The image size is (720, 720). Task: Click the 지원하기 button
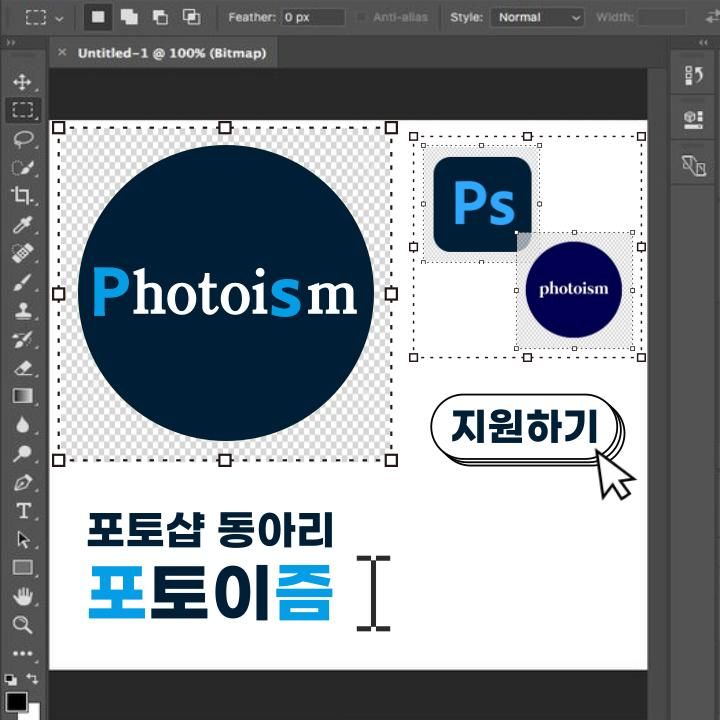525,427
